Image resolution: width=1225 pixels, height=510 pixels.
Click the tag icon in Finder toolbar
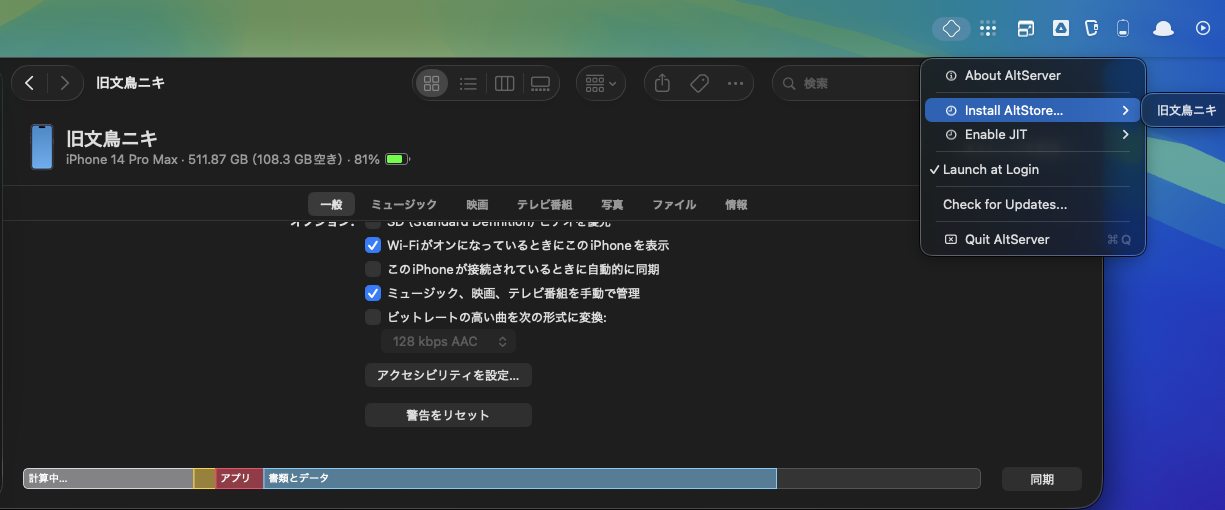tap(699, 84)
